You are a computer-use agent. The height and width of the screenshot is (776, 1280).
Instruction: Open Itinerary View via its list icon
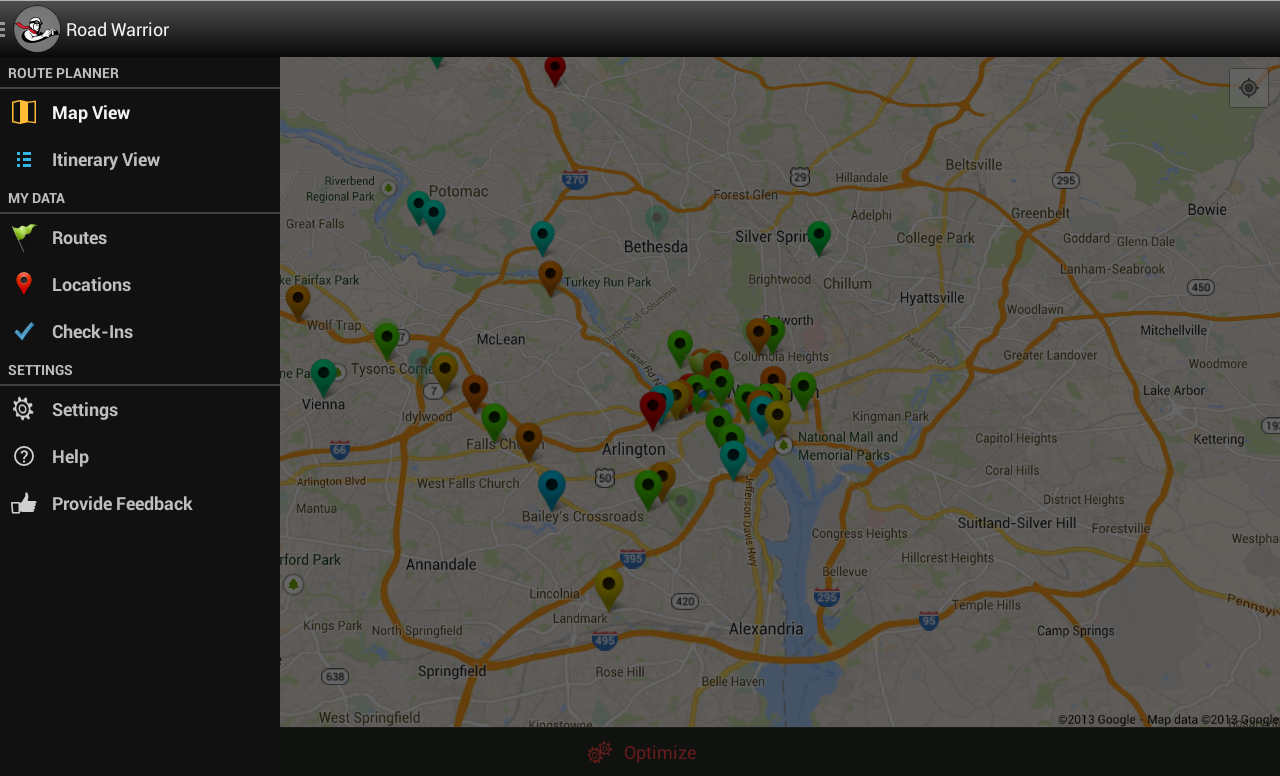pyautogui.click(x=22, y=159)
